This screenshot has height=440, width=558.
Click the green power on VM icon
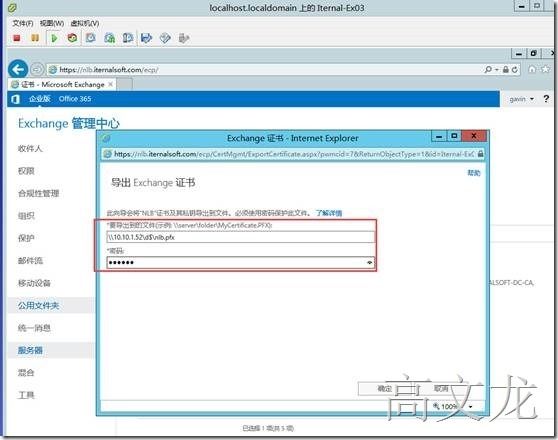tap(54, 38)
